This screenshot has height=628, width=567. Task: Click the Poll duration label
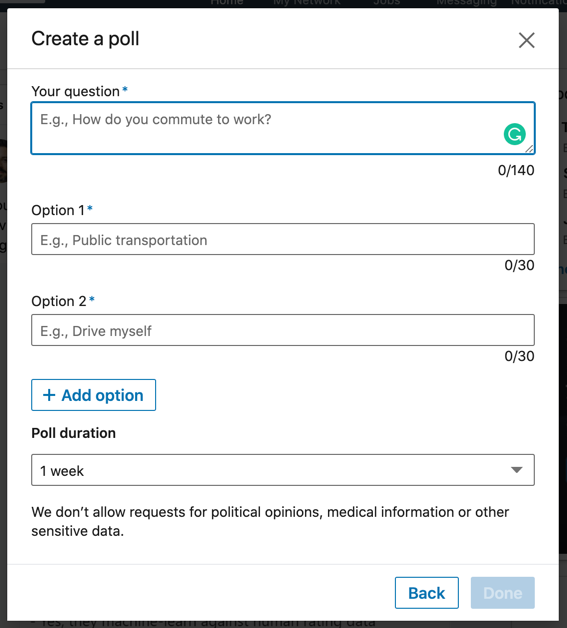coord(73,433)
